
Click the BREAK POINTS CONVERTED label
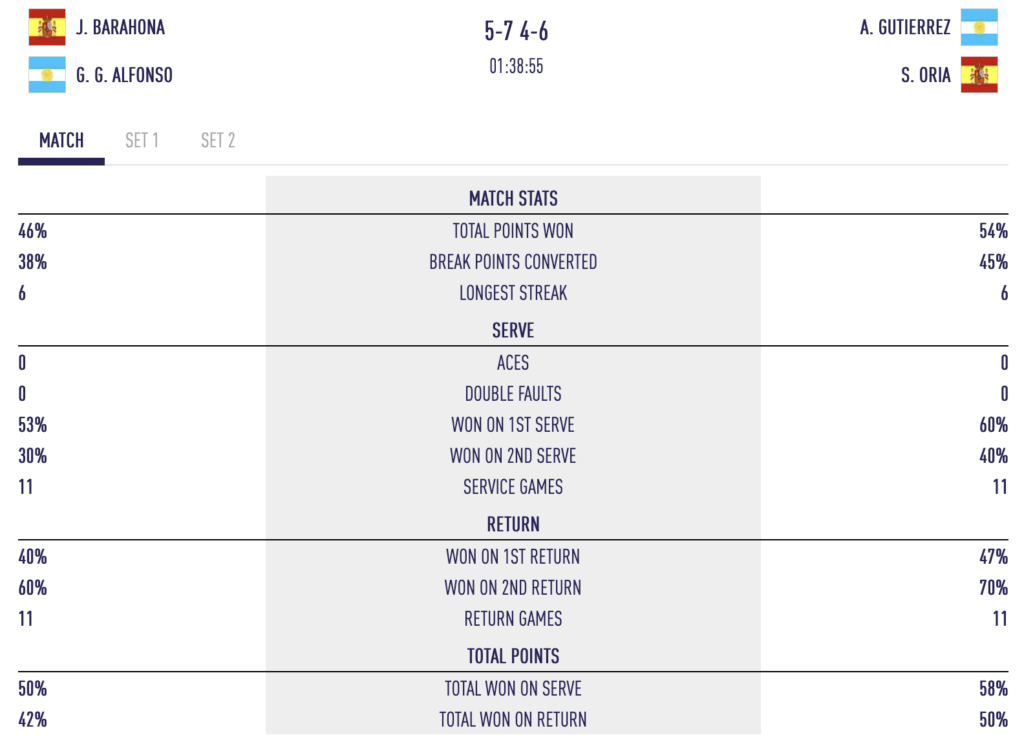(x=513, y=262)
